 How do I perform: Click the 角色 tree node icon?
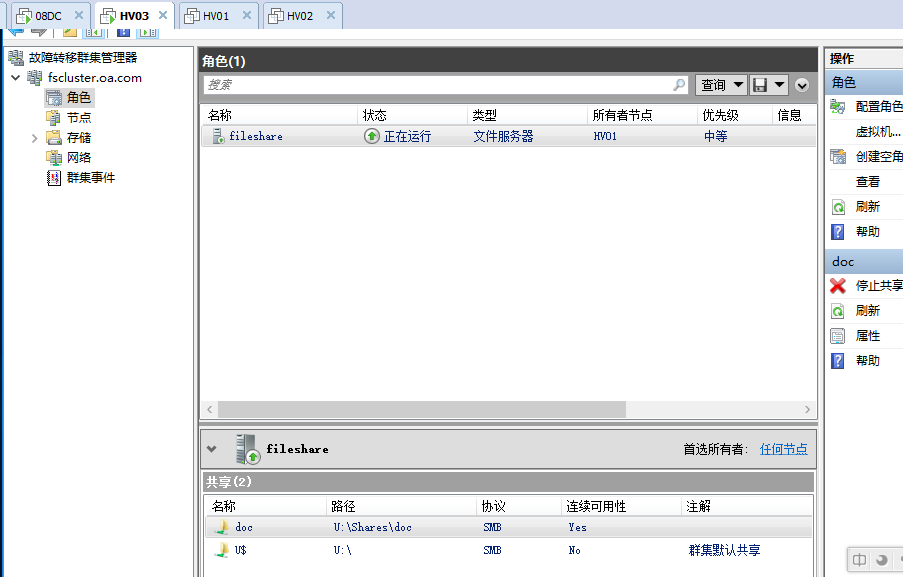pyautogui.click(x=54, y=98)
